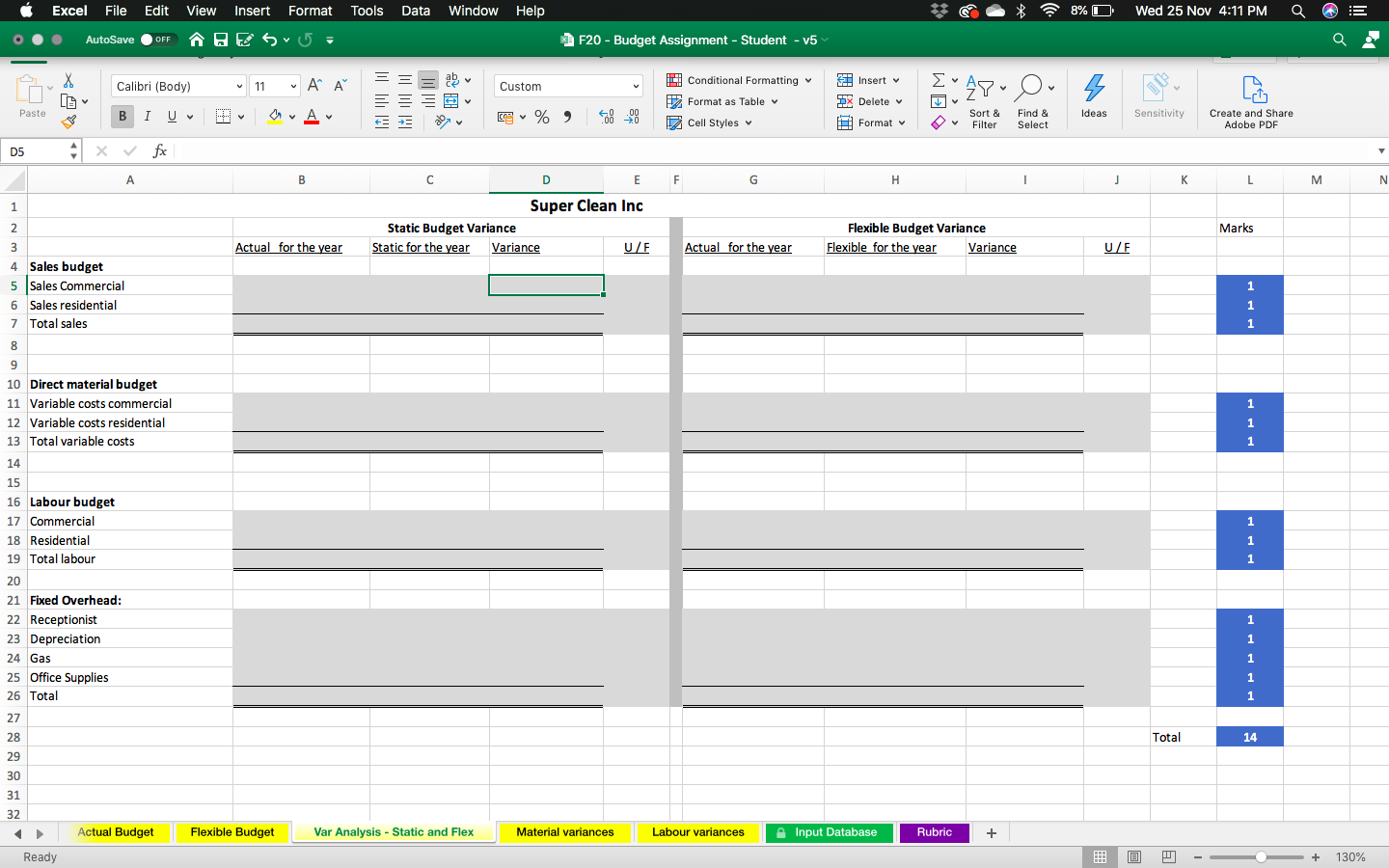The width and height of the screenshot is (1389, 868).
Task: Click the Find & Select icon
Action: [x=1033, y=96]
